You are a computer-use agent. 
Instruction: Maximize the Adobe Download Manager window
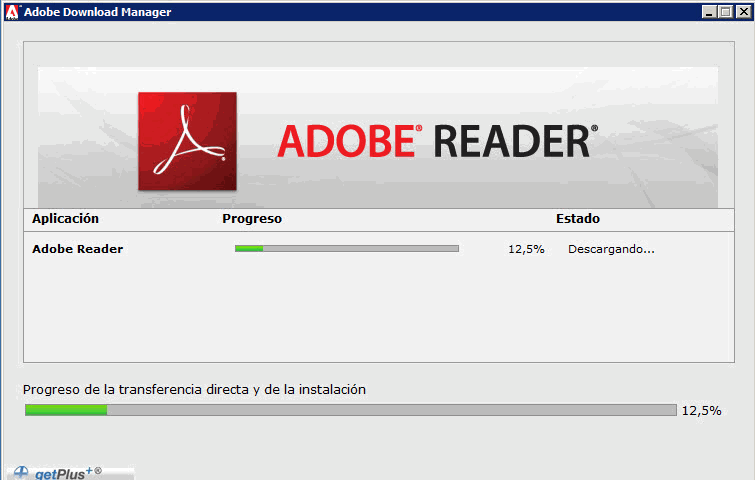(x=726, y=12)
